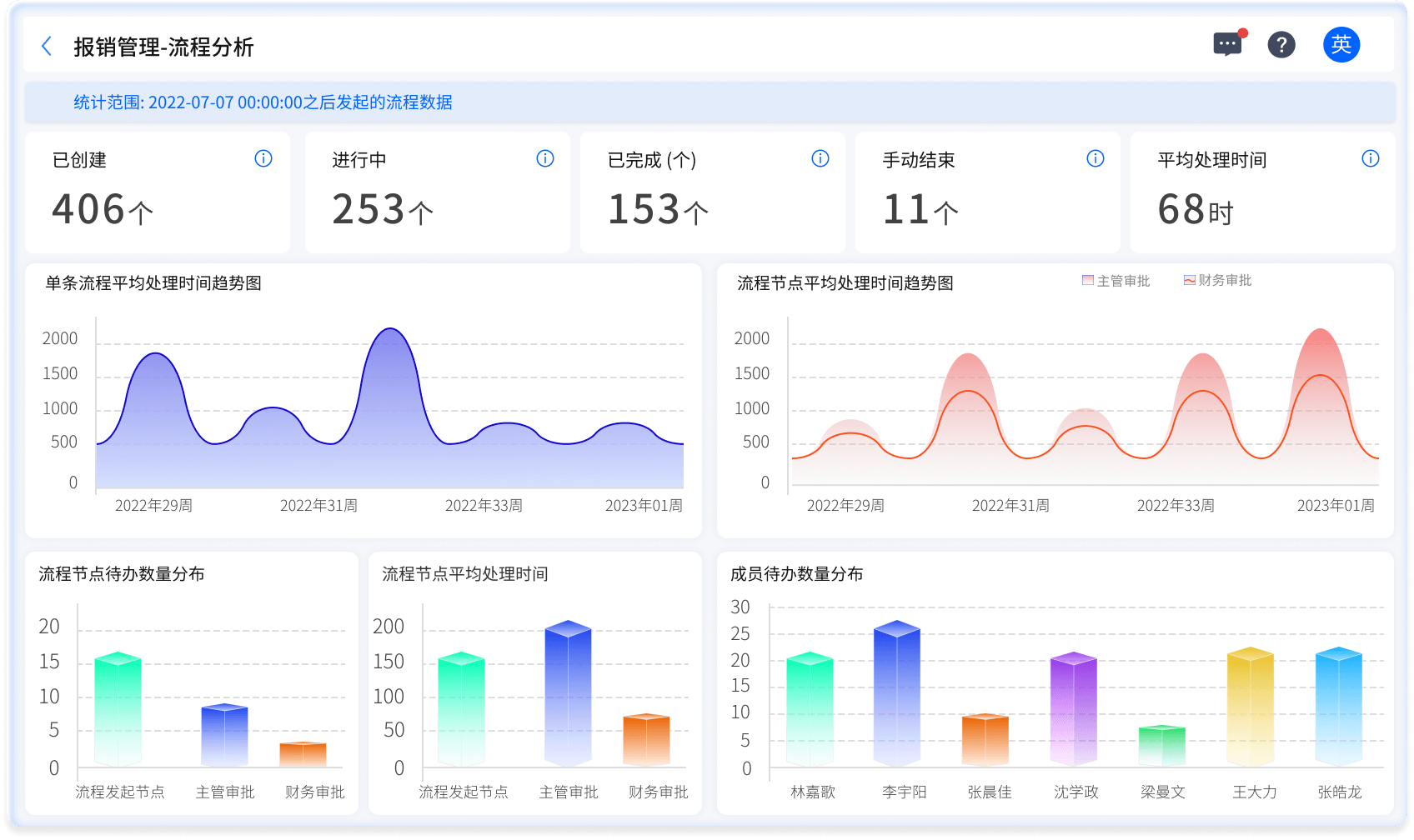Screen dimensions: 1414x840
Task: Select 主管审批 bar in average time chart
Action: coord(569,693)
